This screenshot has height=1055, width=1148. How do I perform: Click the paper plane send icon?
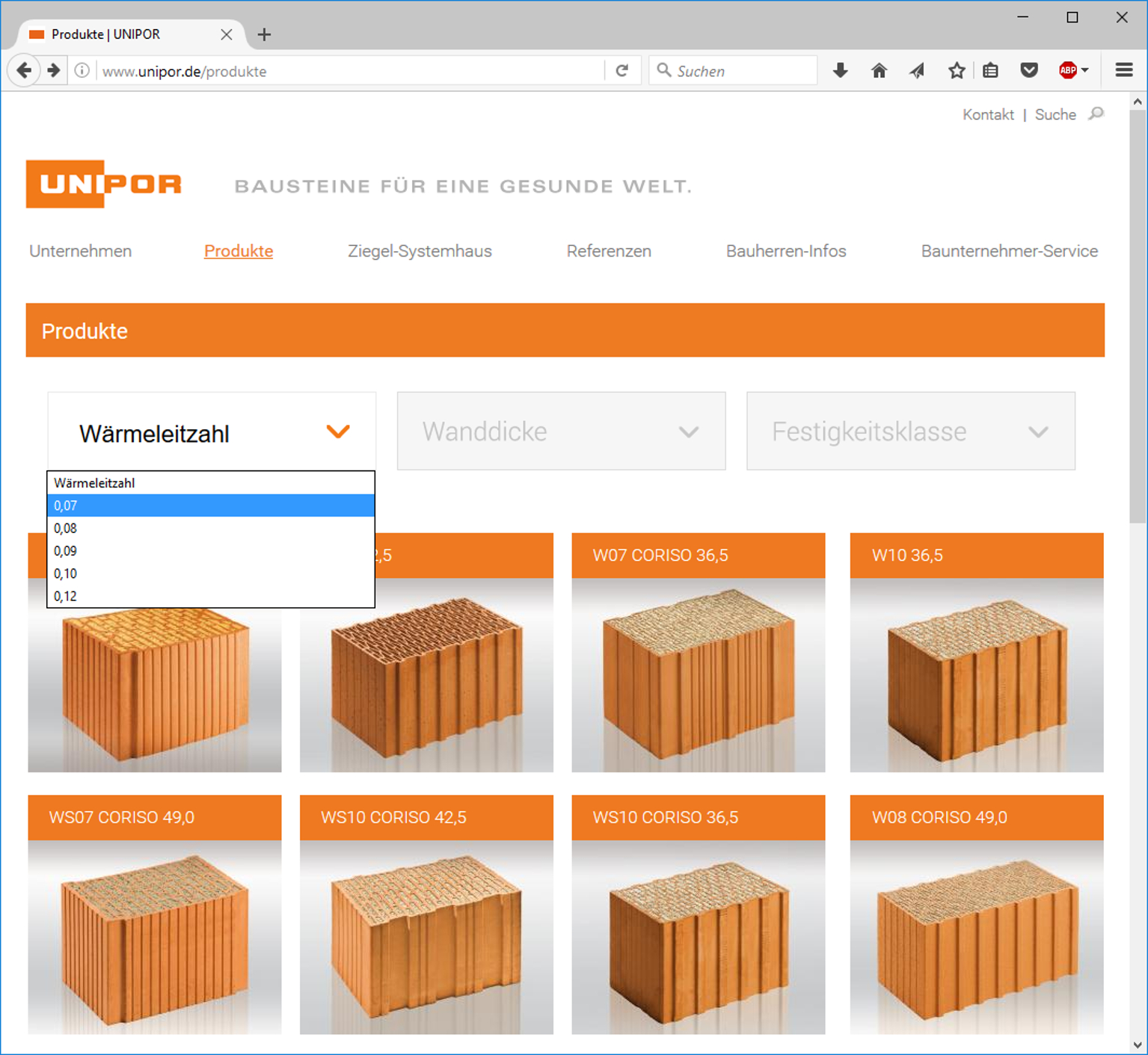click(918, 71)
